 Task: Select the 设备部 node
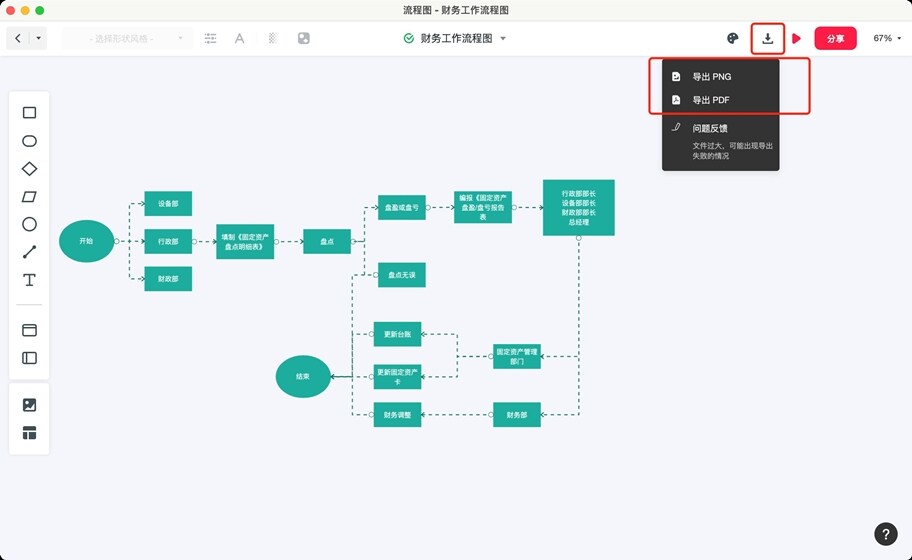click(168, 204)
